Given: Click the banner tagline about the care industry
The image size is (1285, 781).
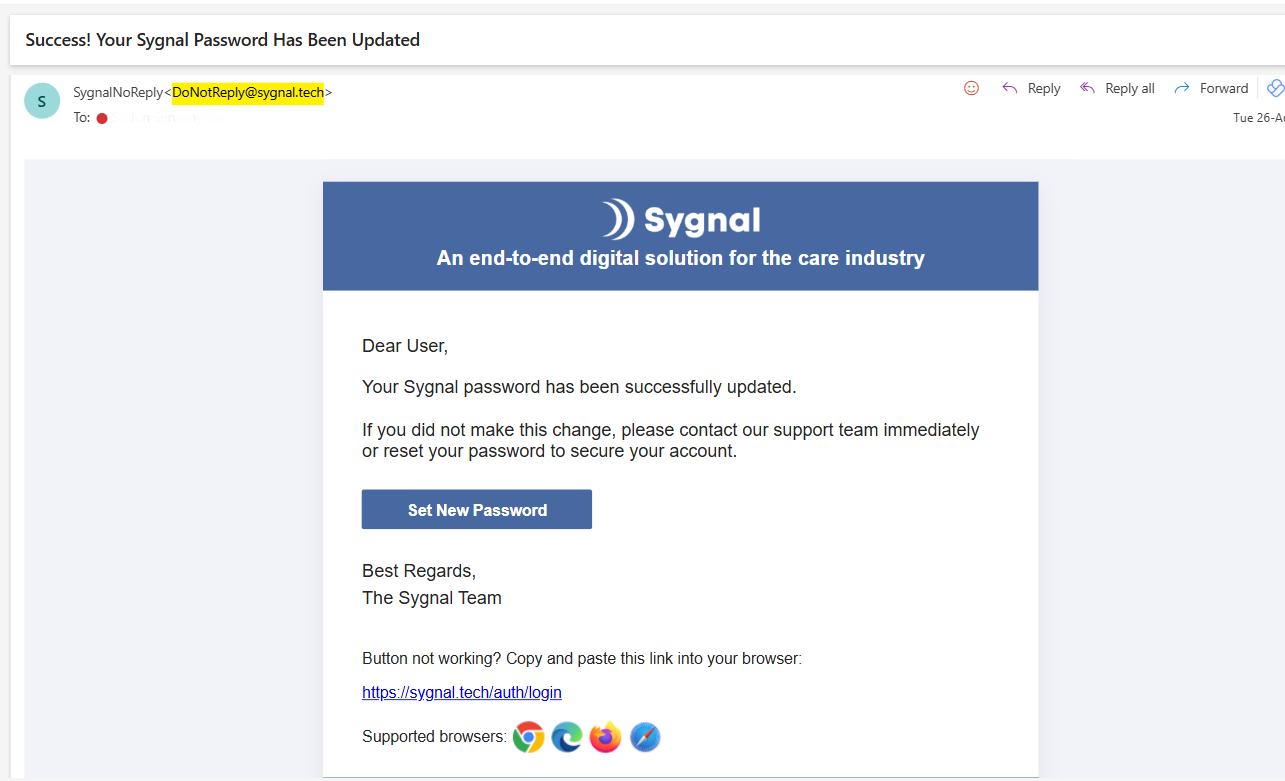Looking at the screenshot, I should tap(680, 258).
